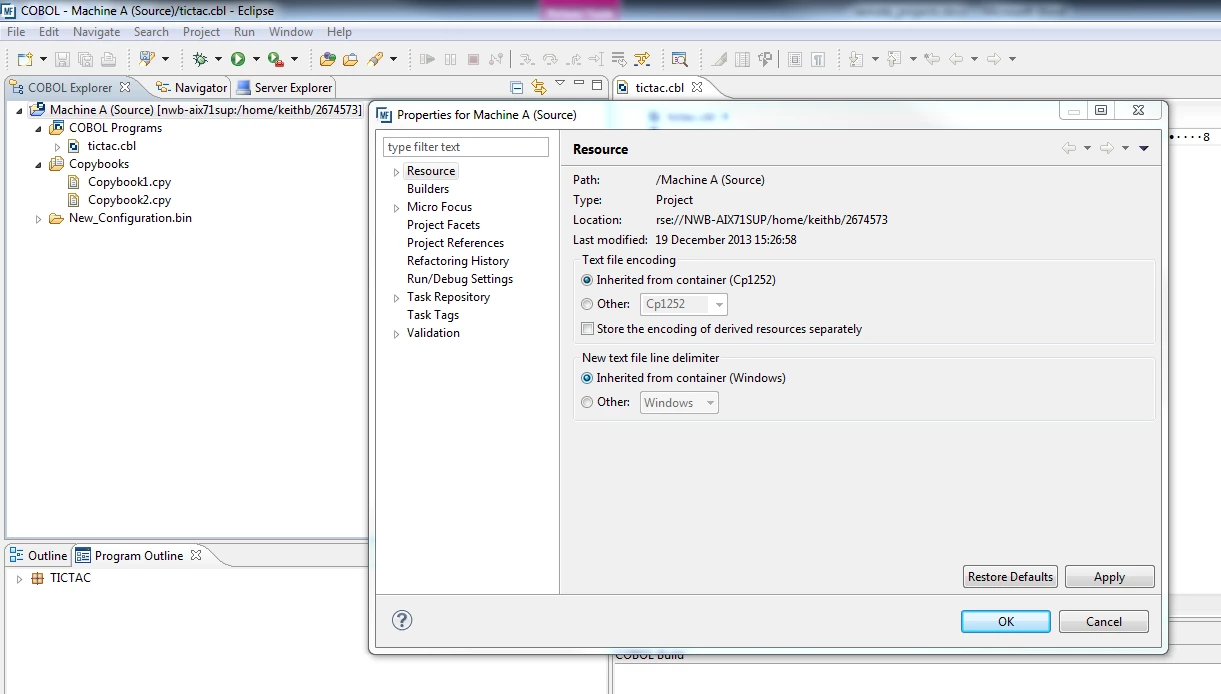This screenshot has height=694, width=1221.
Task: Click the Restore Defaults button
Action: click(x=1010, y=577)
